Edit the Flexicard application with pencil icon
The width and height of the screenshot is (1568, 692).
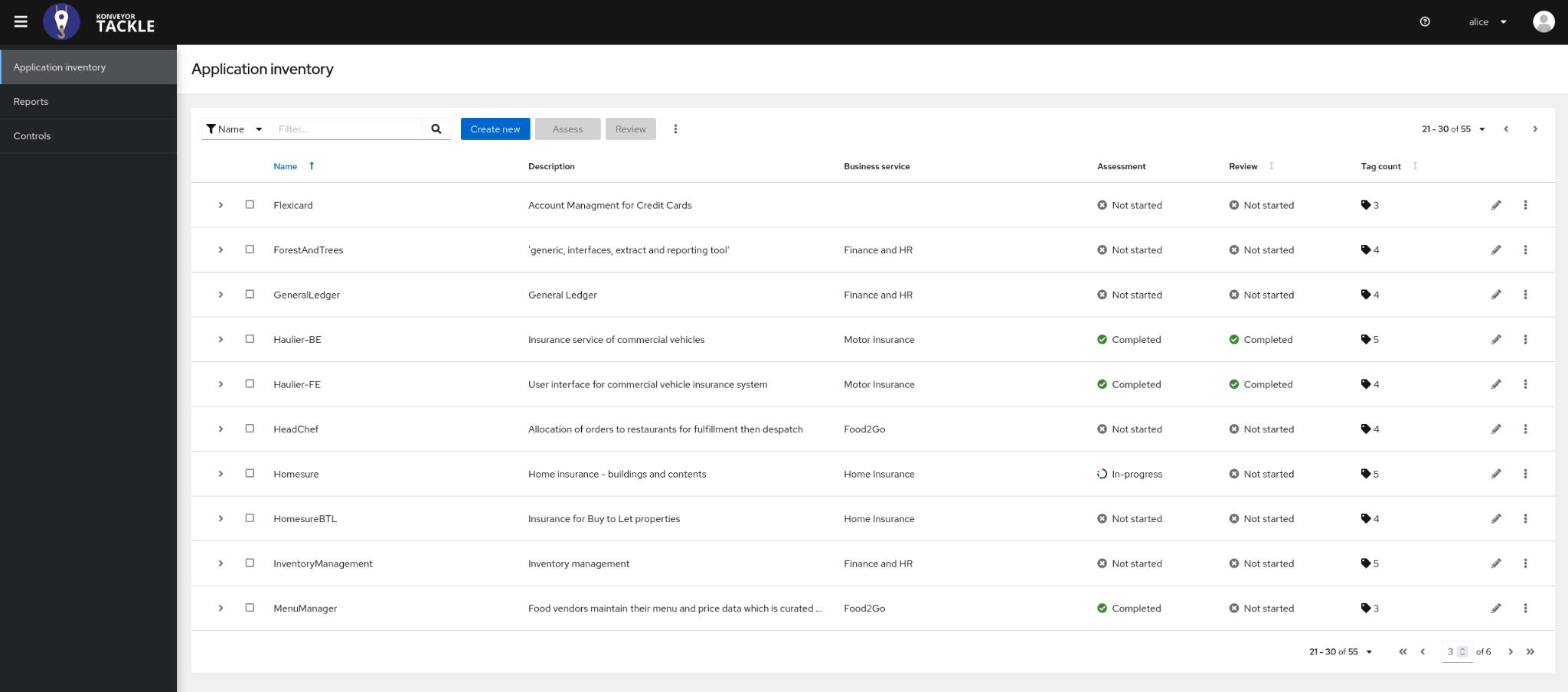tap(1496, 204)
